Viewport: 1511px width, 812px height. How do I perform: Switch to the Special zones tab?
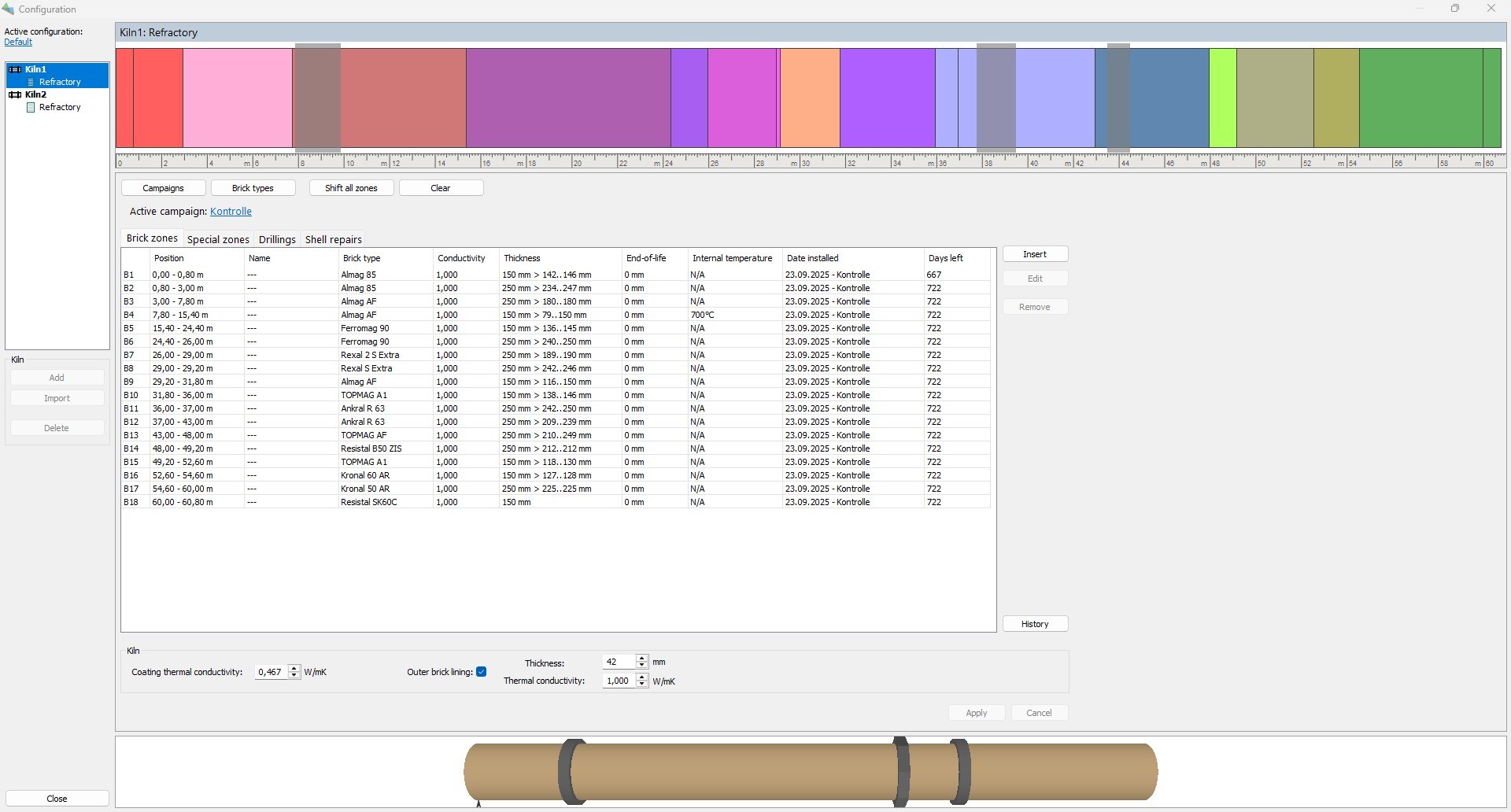click(x=218, y=239)
